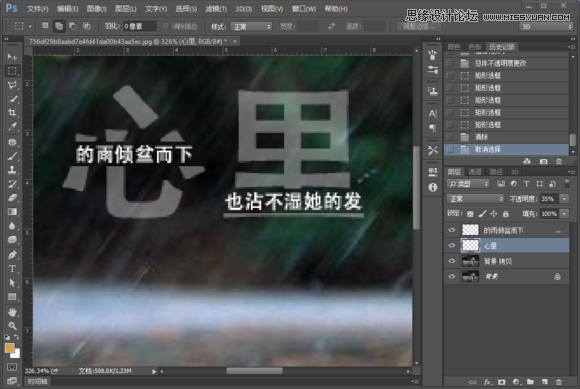Select the Quick Selection tool
The width and height of the screenshot is (580, 389).
tap(12, 99)
